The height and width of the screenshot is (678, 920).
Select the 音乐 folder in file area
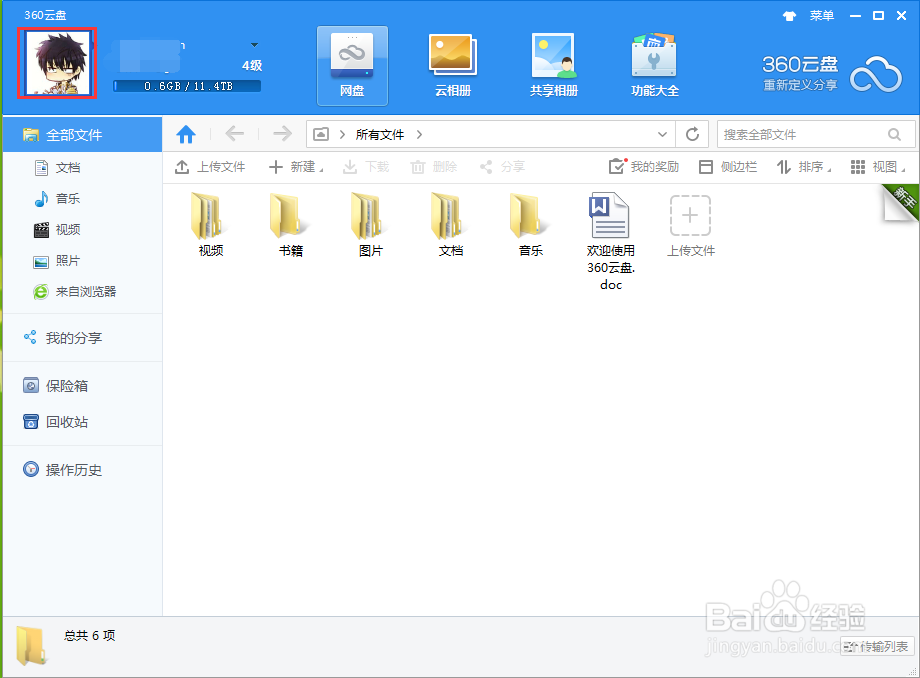point(530,225)
